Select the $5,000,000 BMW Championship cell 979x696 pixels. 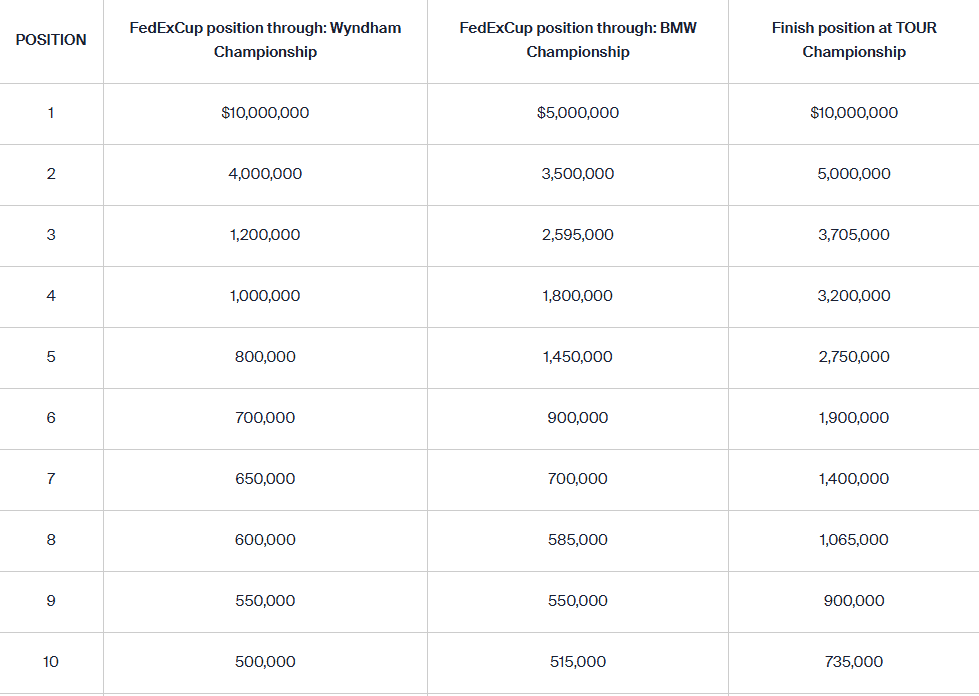[x=578, y=113]
